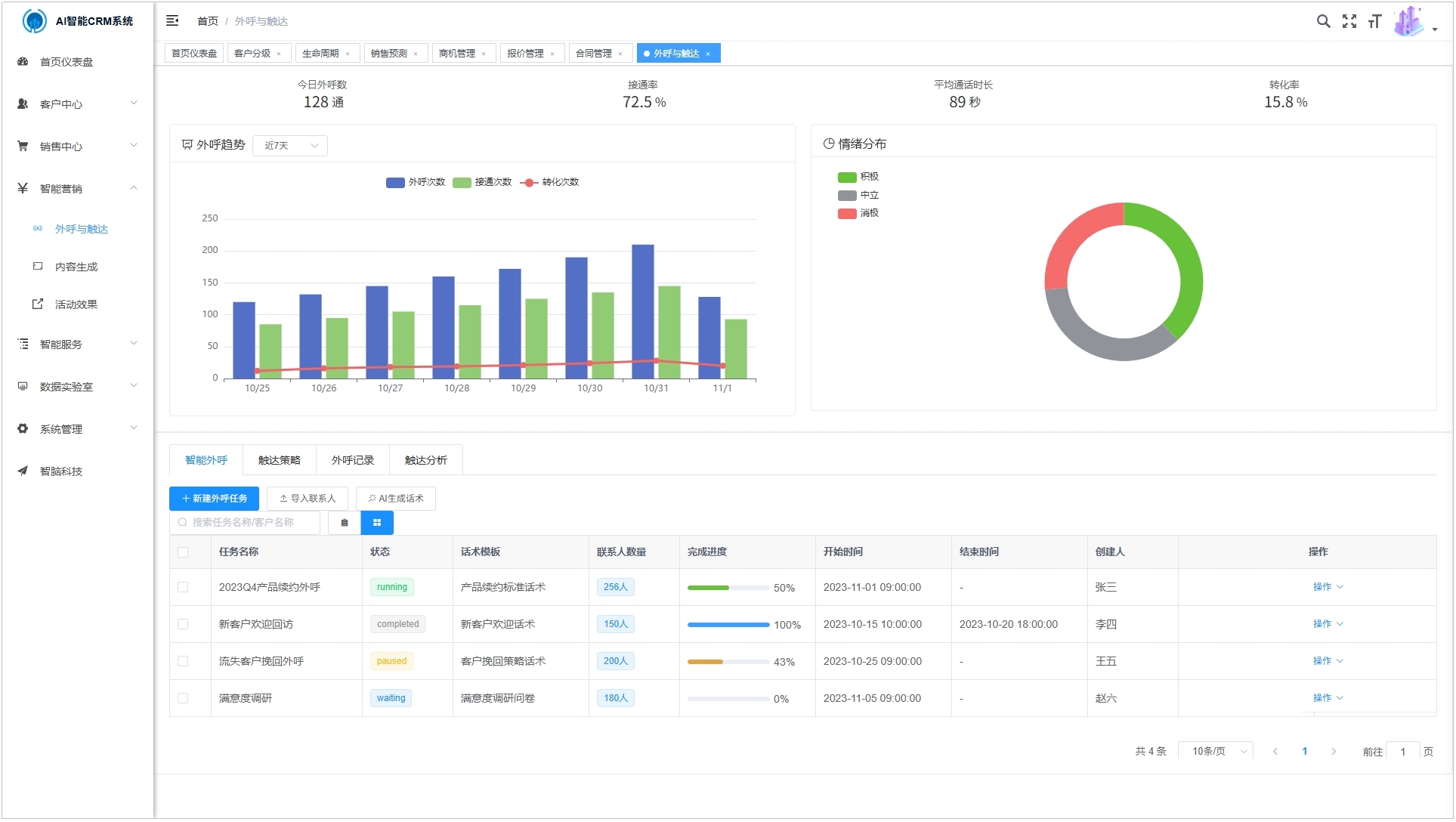Screen dimensions: 1456x822
Task: Select the 满意度调研 row checkbox
Action: (183, 699)
